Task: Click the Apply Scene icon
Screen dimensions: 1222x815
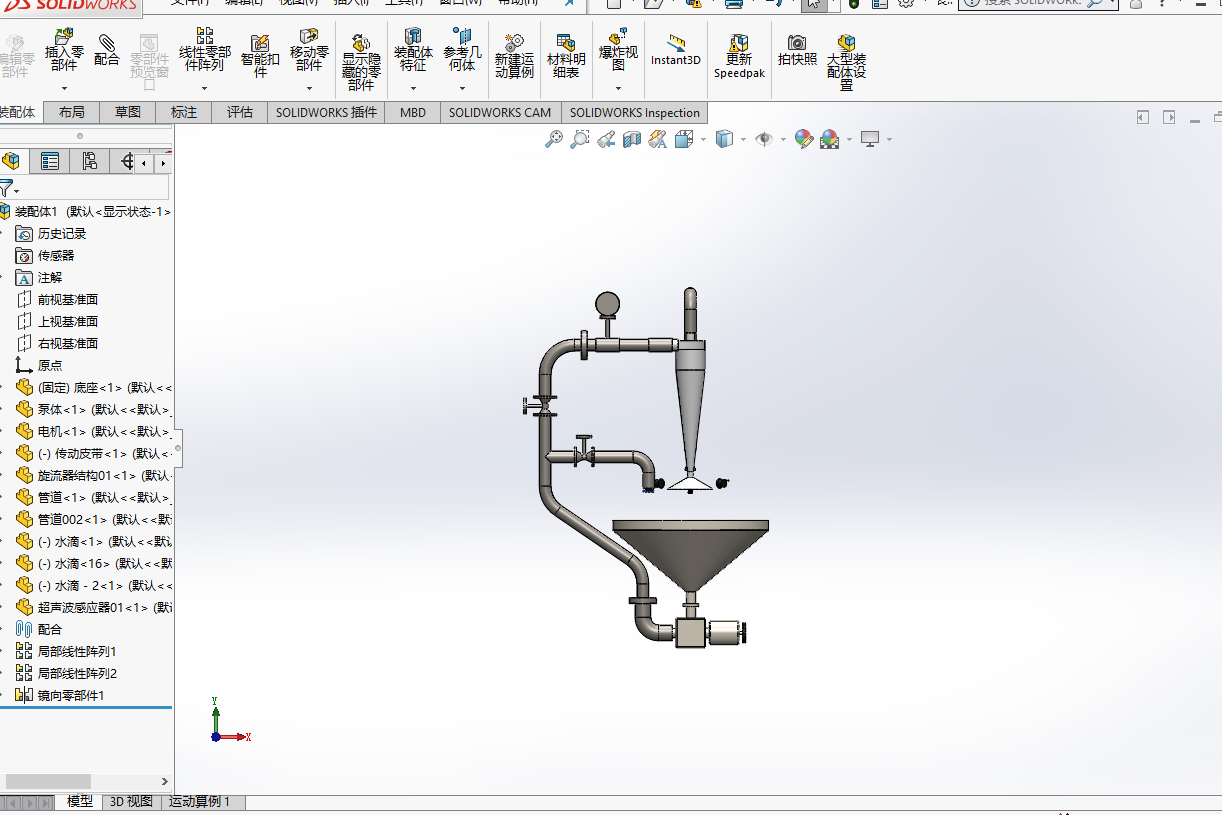Action: (830, 140)
